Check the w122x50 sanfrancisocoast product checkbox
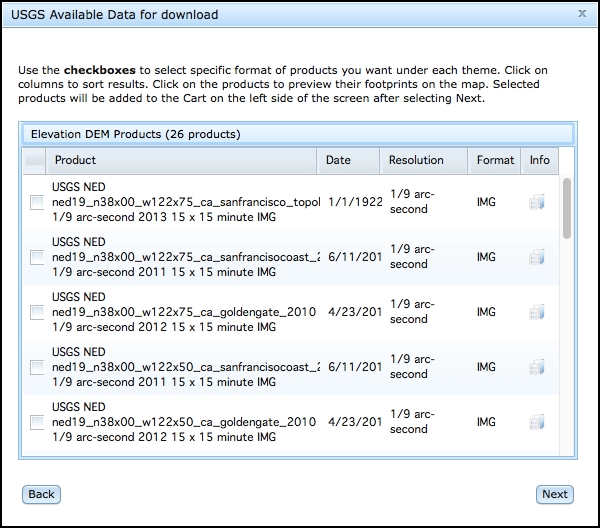Screen dimensions: 600x528 (x=37, y=368)
